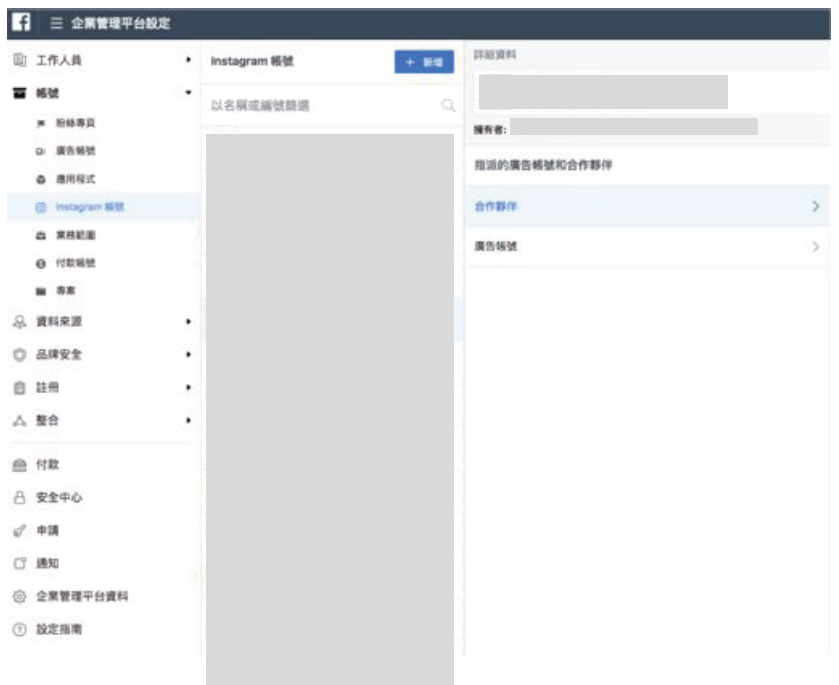Click the 品牌安全 shield icon
The image size is (839, 685).
coord(18,354)
